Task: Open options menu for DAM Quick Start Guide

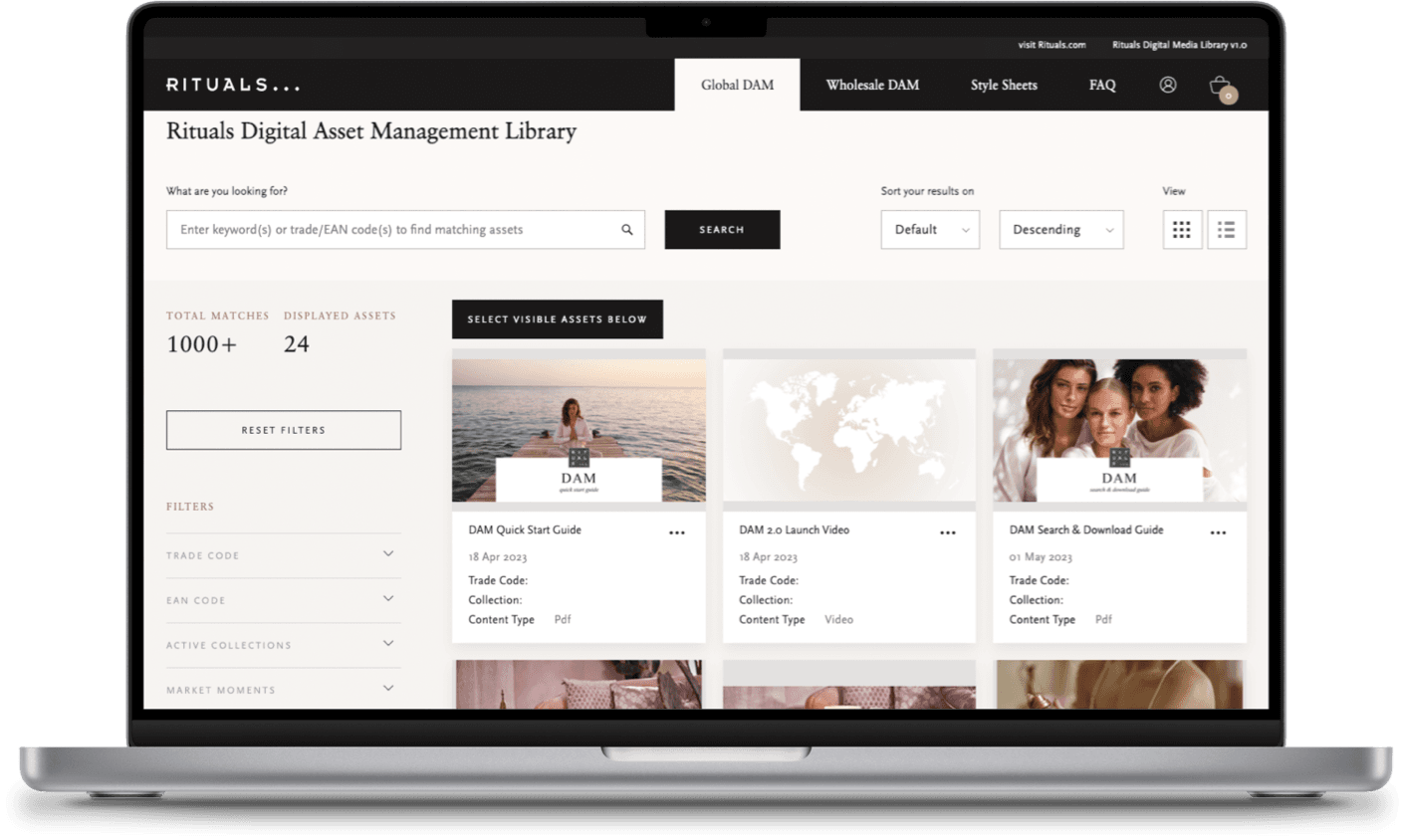Action: click(x=677, y=533)
